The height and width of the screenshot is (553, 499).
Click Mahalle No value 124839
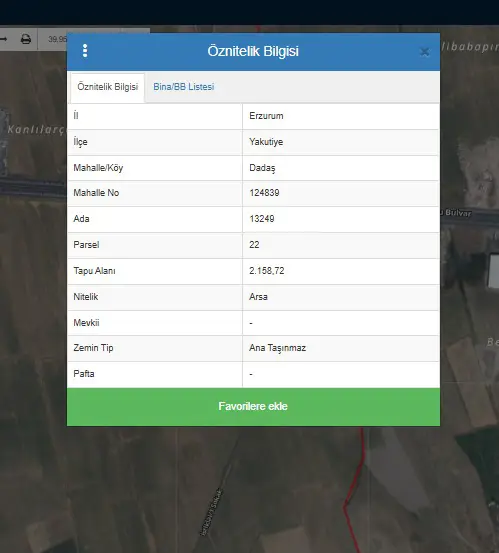pos(264,193)
